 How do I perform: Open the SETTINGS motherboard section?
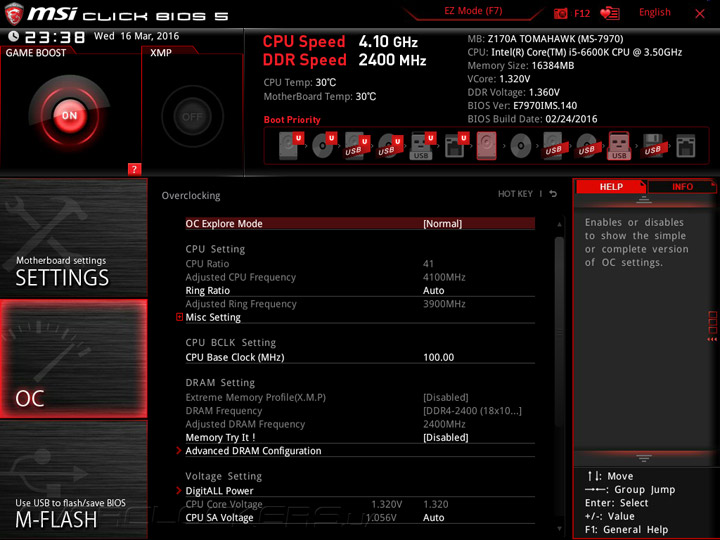pos(73,238)
